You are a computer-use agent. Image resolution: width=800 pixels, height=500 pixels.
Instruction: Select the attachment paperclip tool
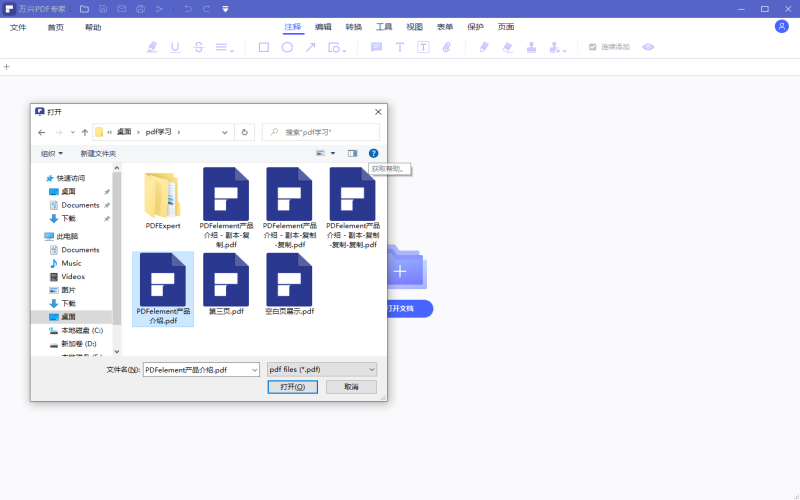click(447, 47)
